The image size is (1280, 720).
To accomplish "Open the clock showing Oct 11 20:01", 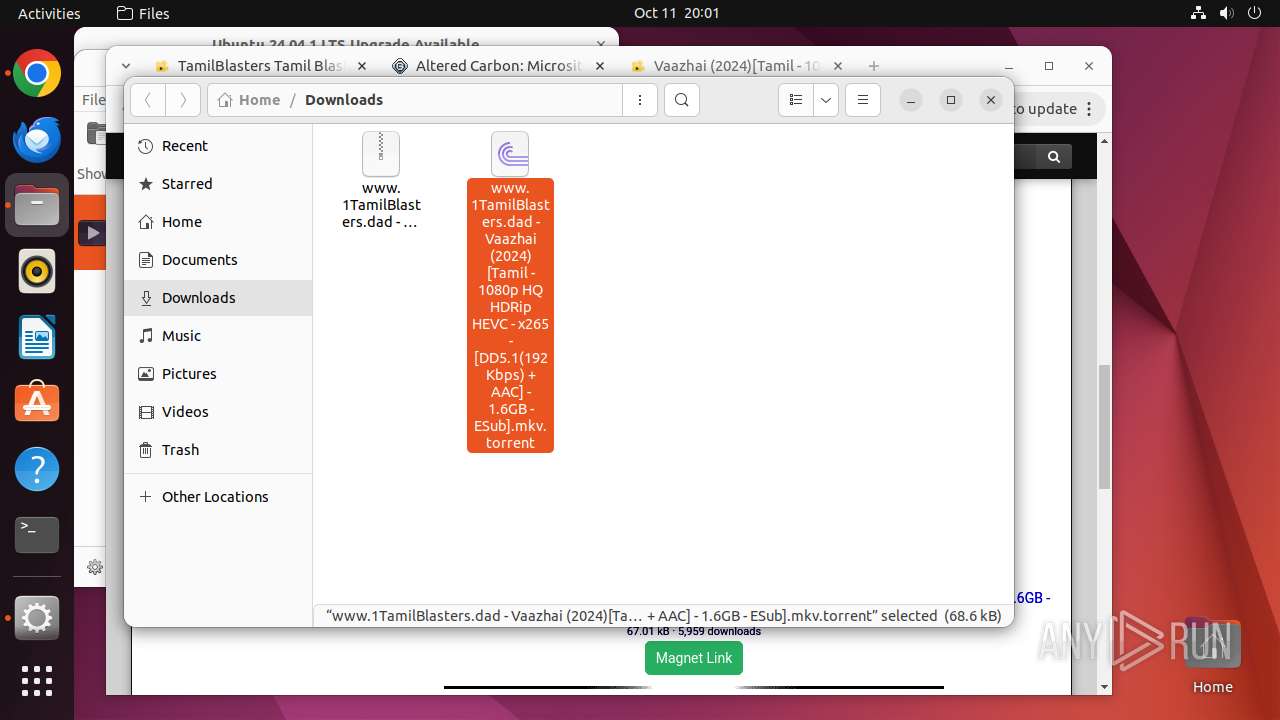I will coord(676,13).
